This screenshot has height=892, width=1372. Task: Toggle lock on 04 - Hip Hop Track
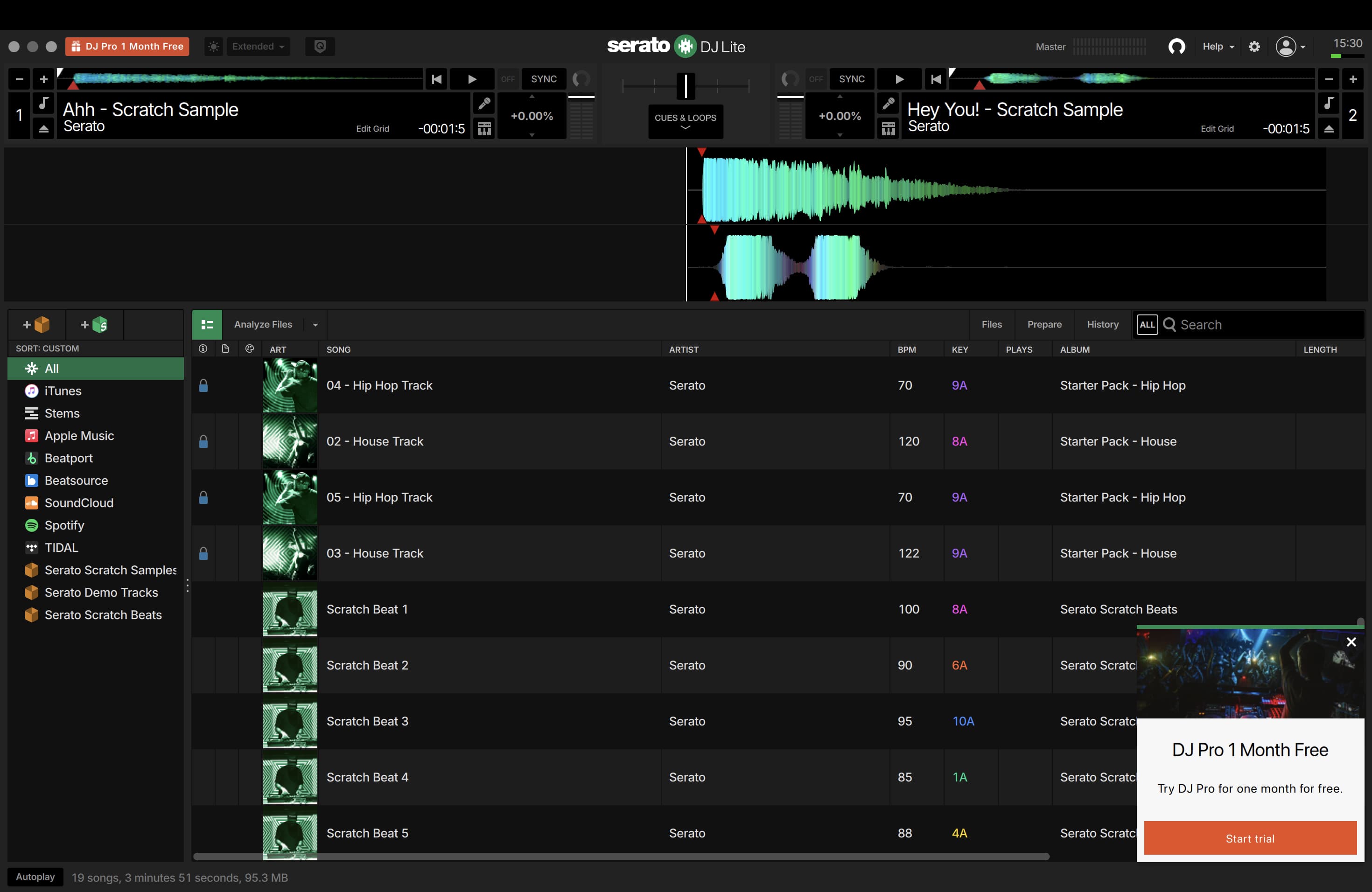(203, 385)
